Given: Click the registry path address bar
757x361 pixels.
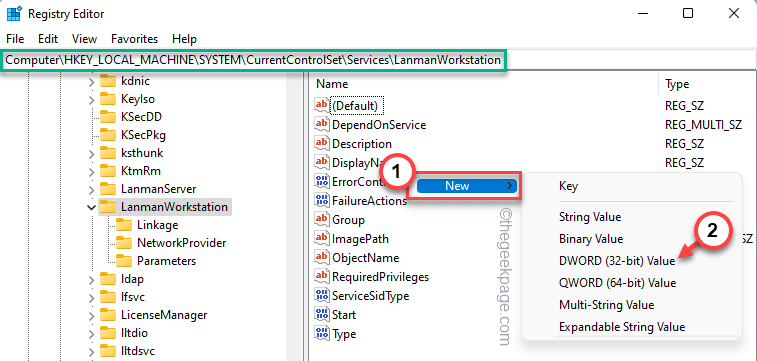Looking at the screenshot, I should pyautogui.click(x=378, y=60).
